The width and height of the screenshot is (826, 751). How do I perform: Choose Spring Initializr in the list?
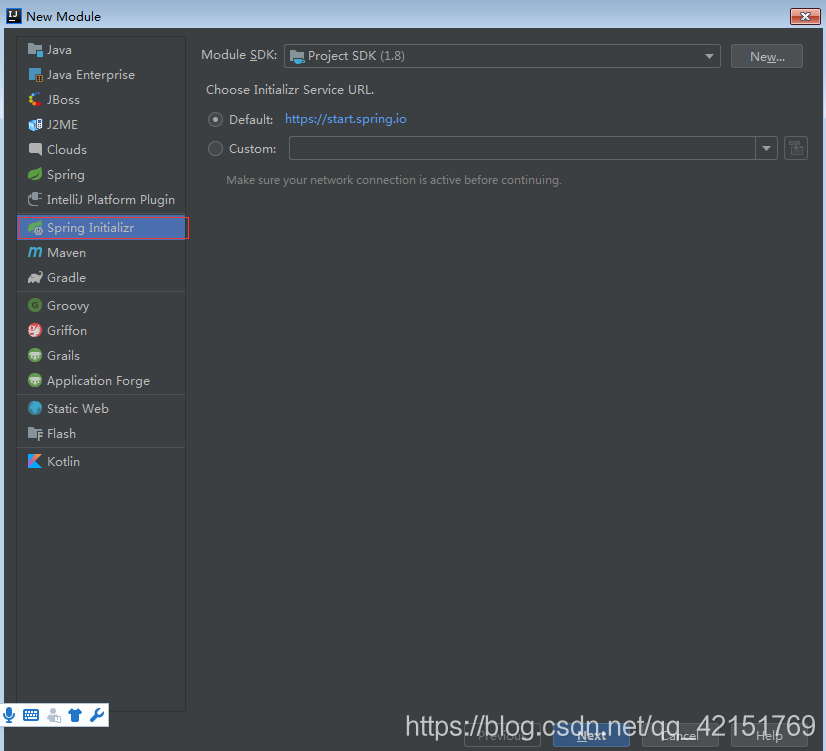tap(101, 228)
